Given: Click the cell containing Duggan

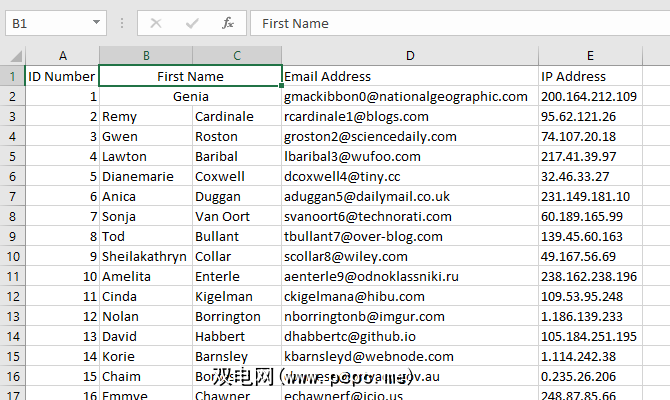Looking at the screenshot, I should (237, 196).
